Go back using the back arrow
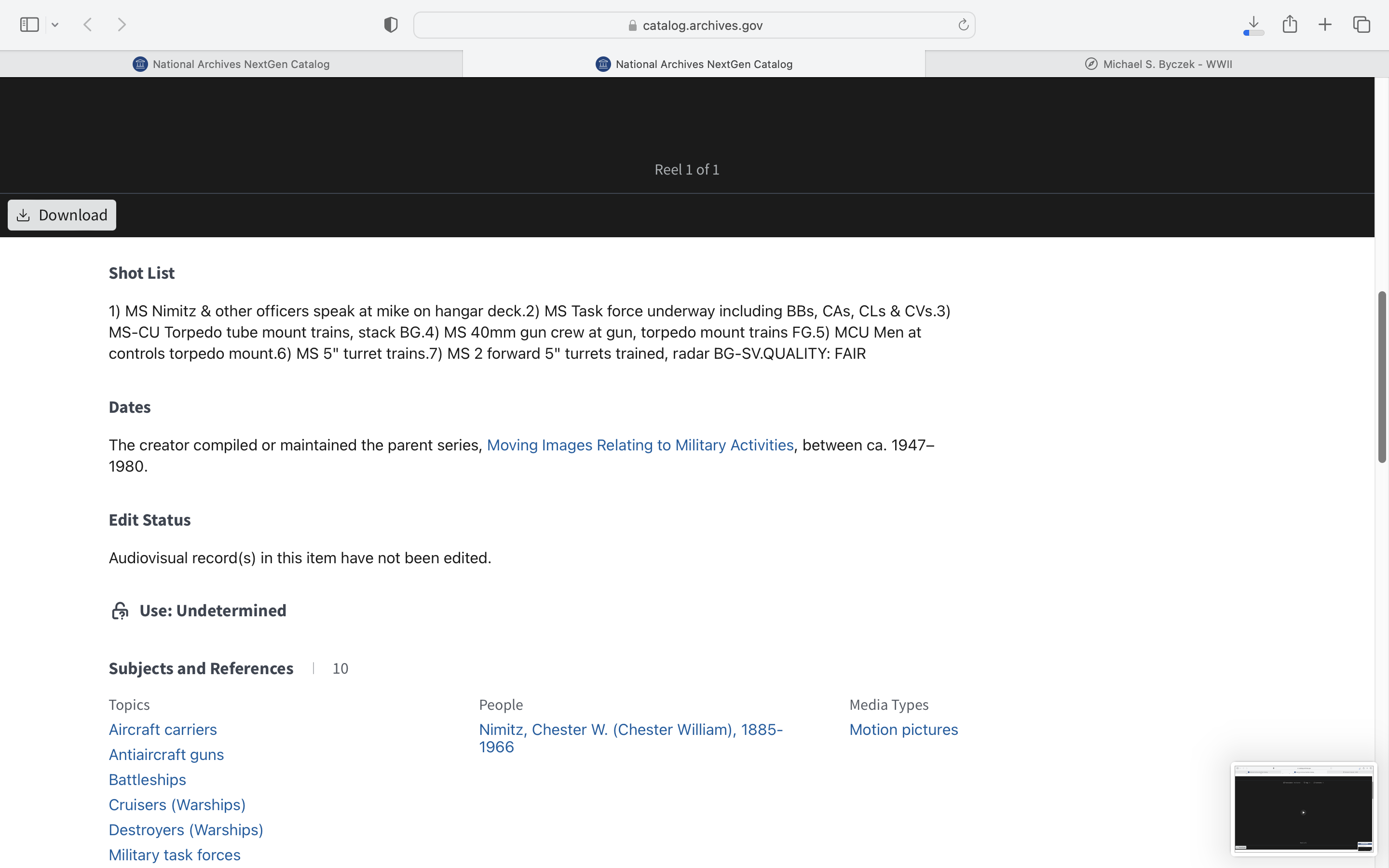Screen dimensions: 1389x868 (88, 25)
